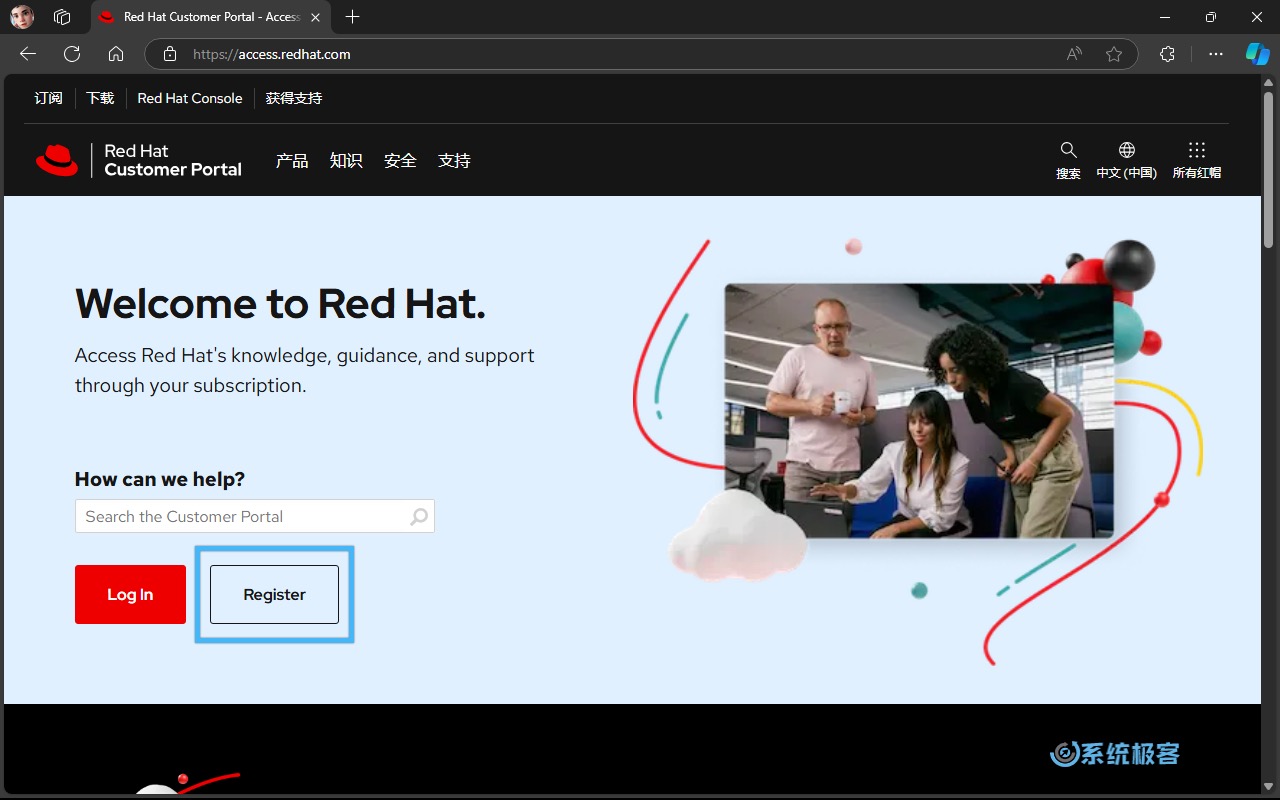The height and width of the screenshot is (800, 1280).
Task: Click the browser profile avatar icon
Action: (x=22, y=17)
